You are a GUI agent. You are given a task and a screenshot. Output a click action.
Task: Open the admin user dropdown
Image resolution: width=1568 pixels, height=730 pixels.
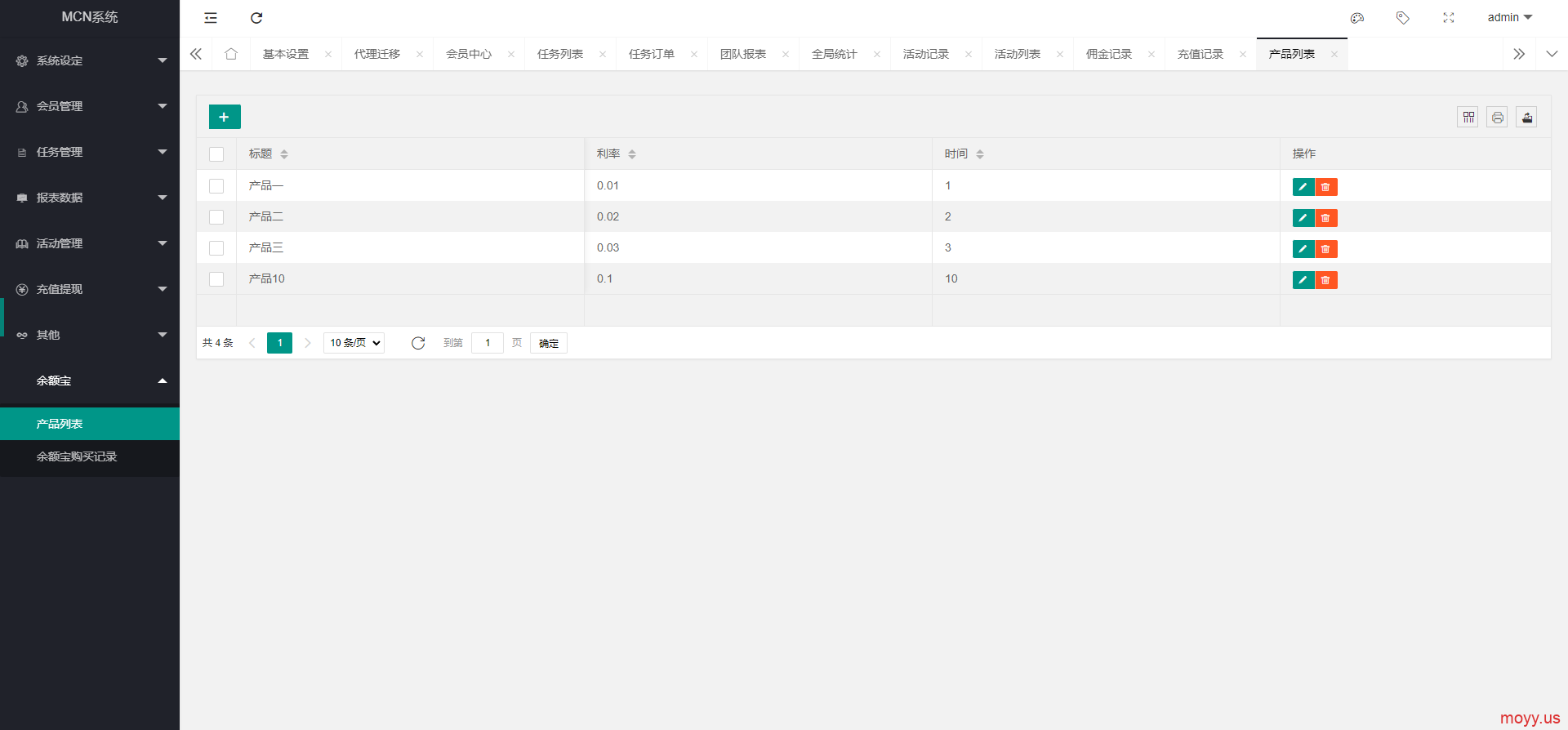pos(1509,17)
